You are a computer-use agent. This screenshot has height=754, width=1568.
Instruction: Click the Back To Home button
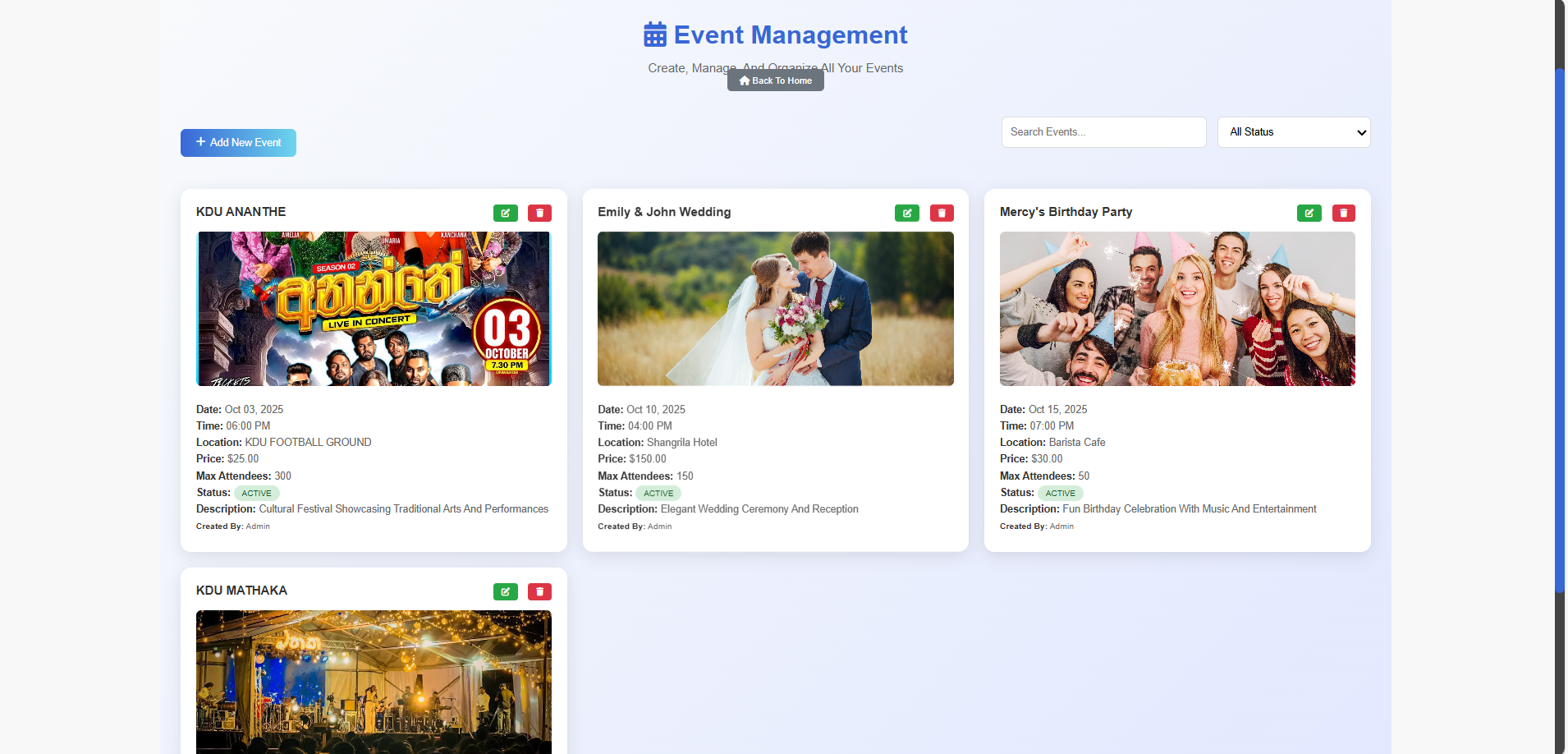tap(775, 80)
